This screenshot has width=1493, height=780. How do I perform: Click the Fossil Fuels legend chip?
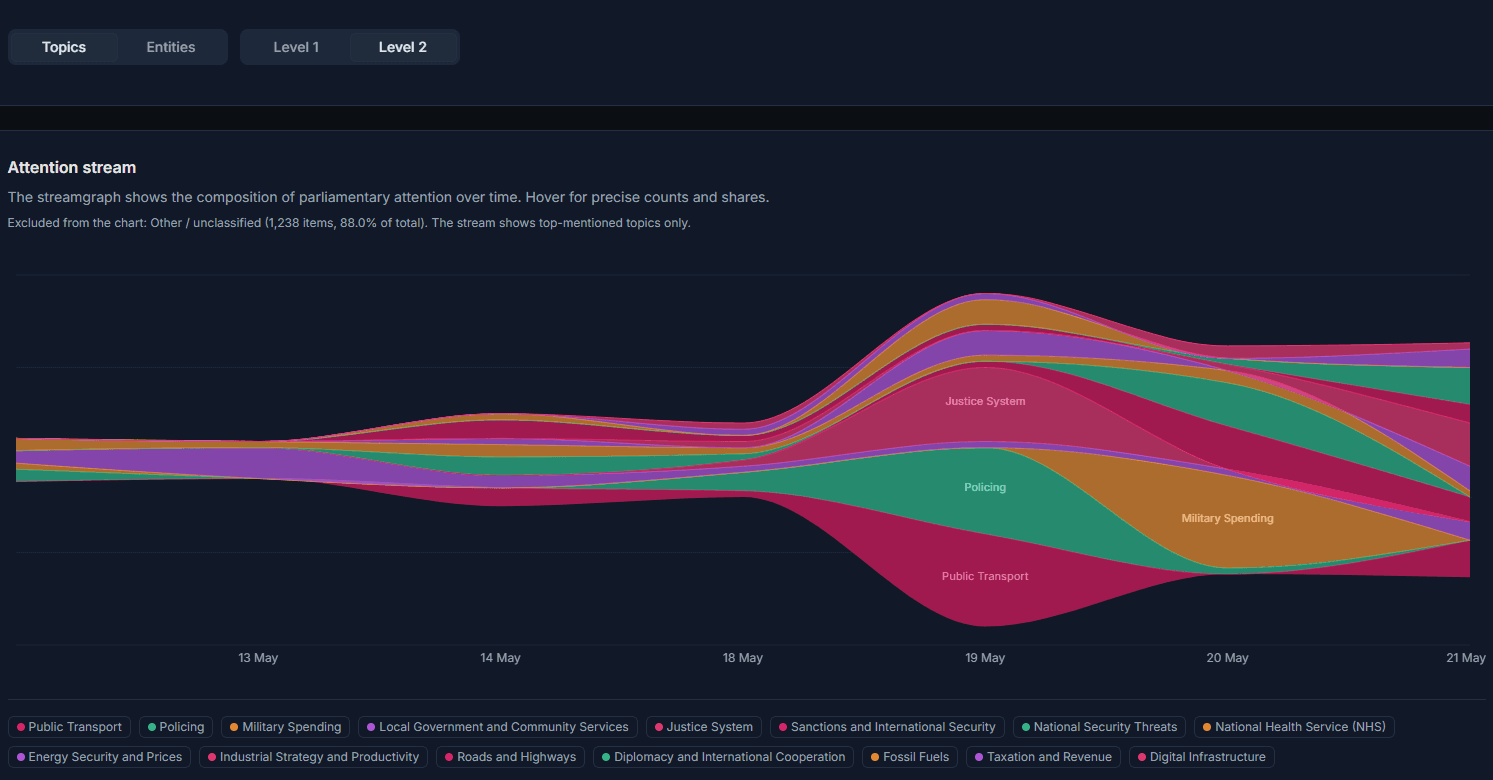(910, 757)
